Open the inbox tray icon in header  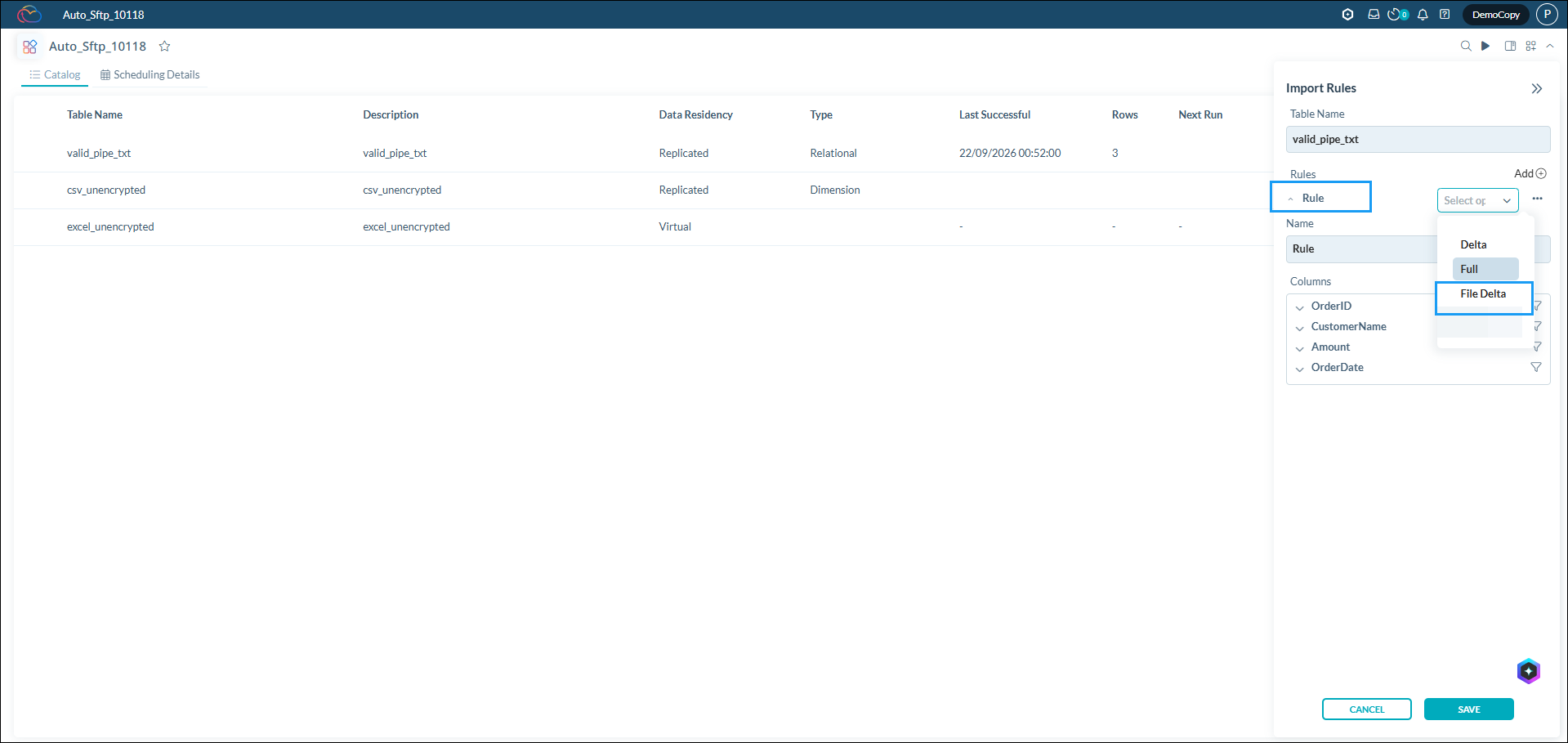[x=1374, y=14]
